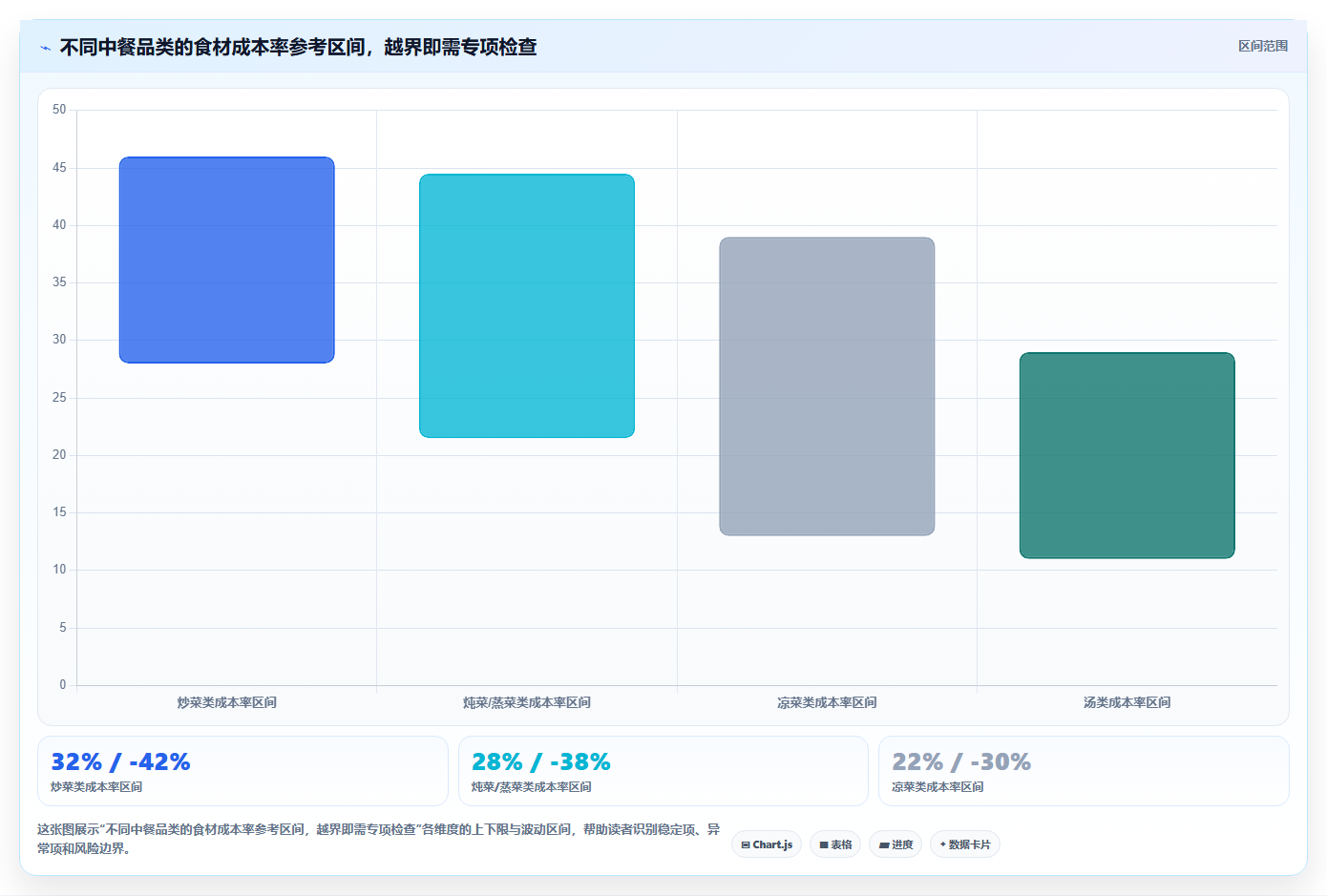
Task: Click 凉菜类成本率区间 caption in third card
Action: click(937, 787)
